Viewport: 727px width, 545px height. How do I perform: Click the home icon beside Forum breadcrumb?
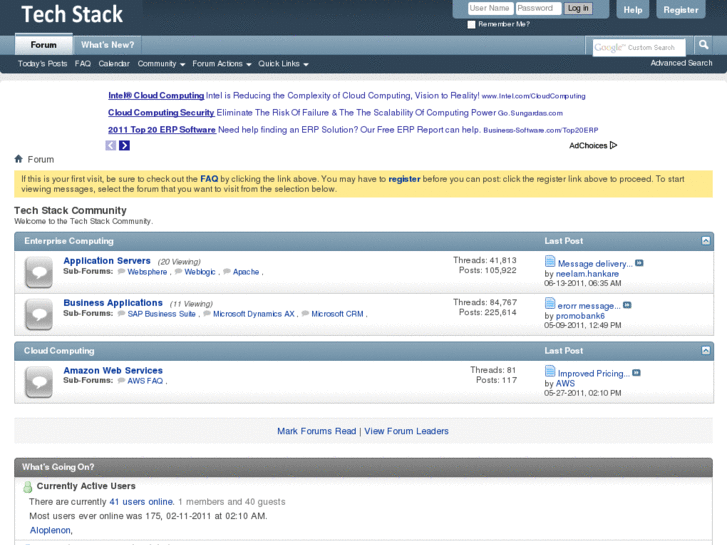click(19, 159)
